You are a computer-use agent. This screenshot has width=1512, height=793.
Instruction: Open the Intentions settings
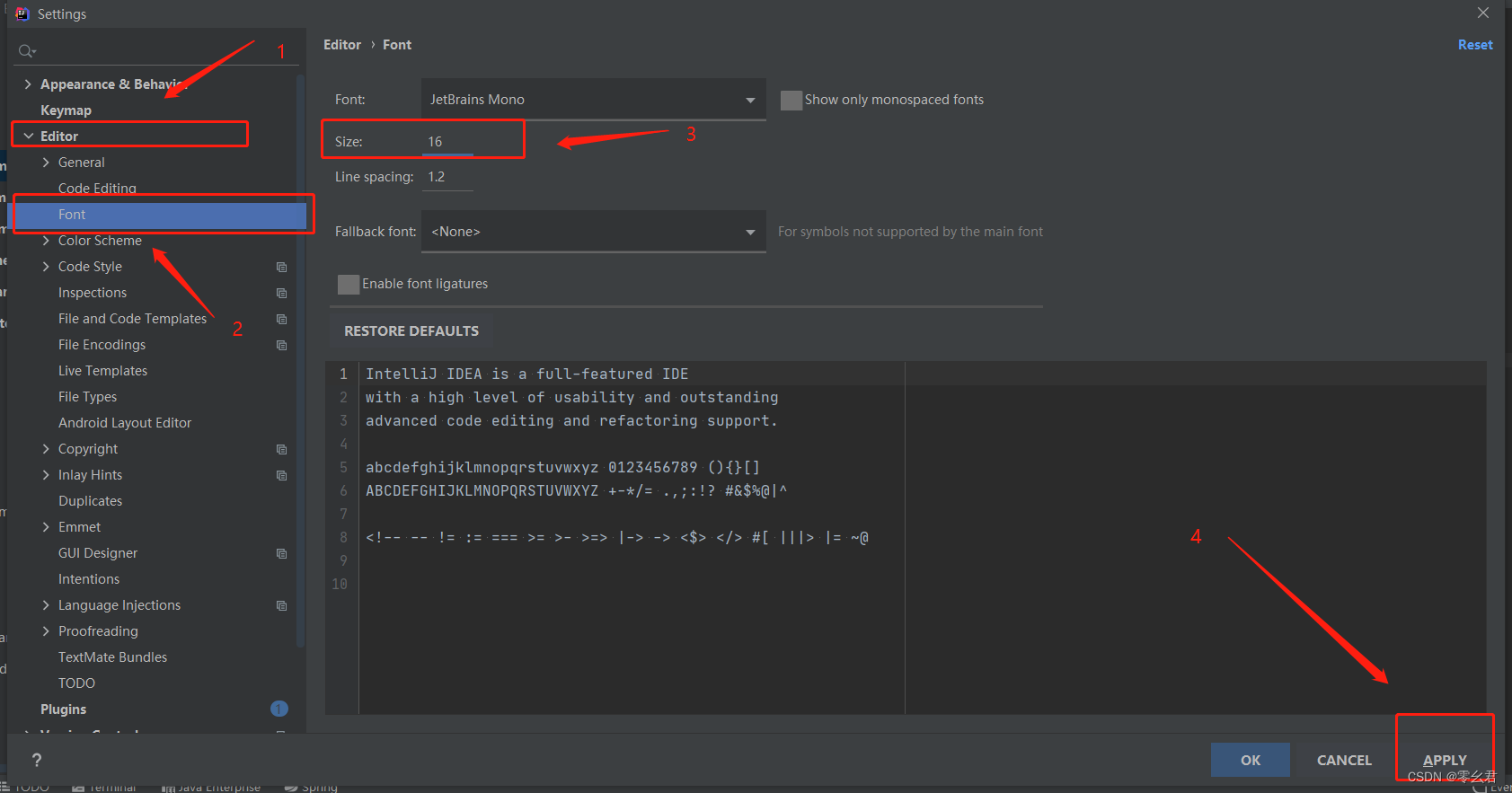pos(89,579)
